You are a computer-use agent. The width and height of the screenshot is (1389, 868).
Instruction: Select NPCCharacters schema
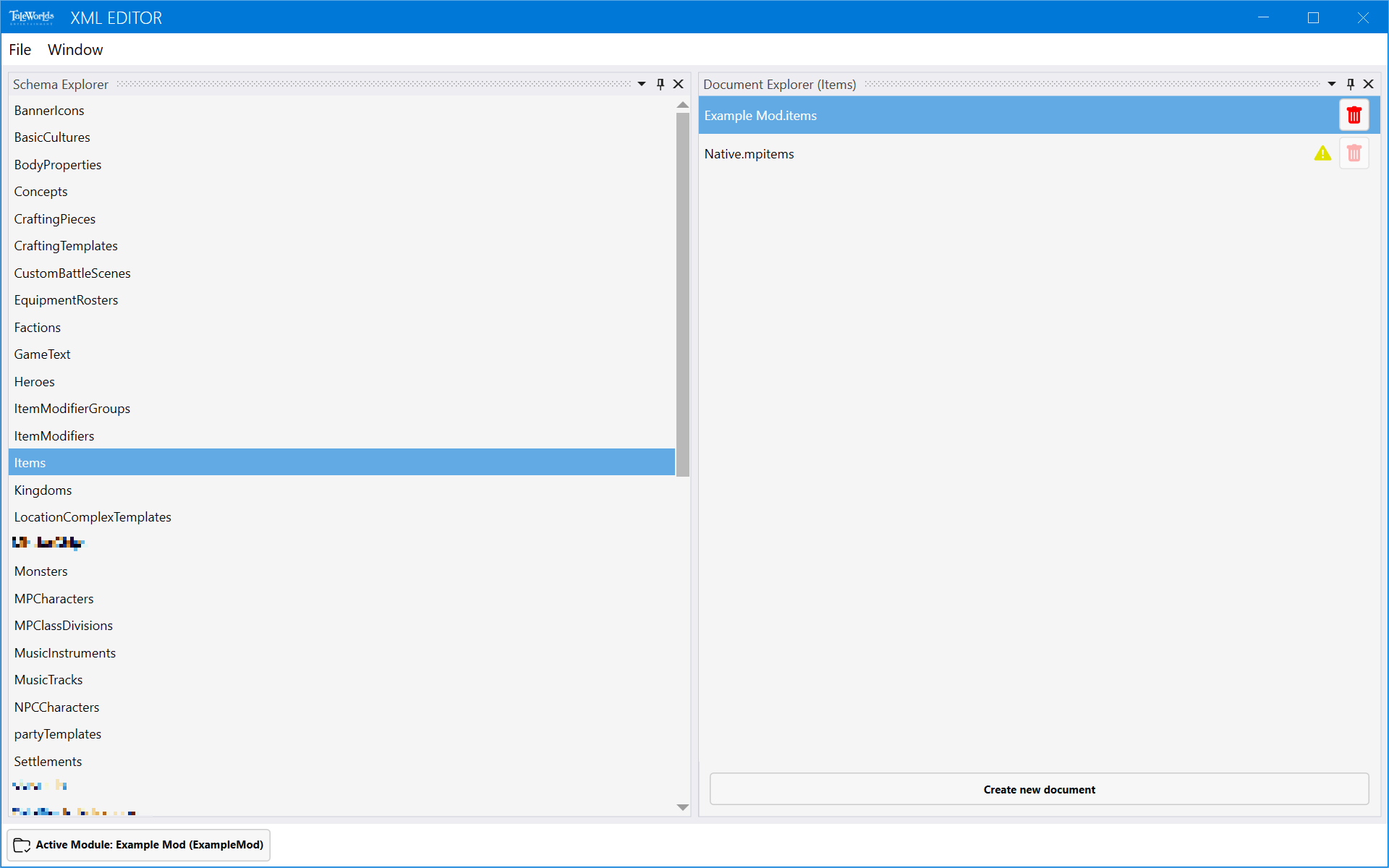tap(341, 707)
